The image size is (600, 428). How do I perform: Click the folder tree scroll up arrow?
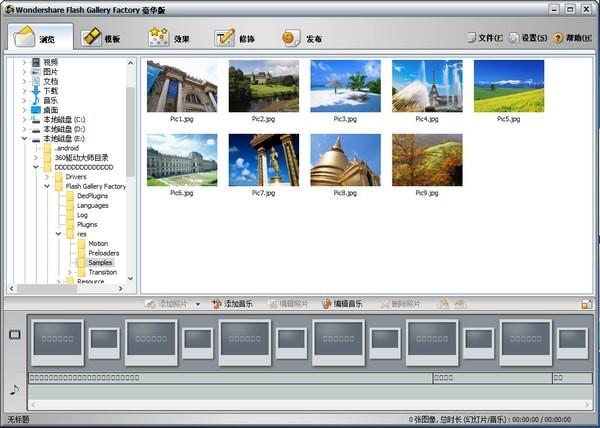coord(130,62)
